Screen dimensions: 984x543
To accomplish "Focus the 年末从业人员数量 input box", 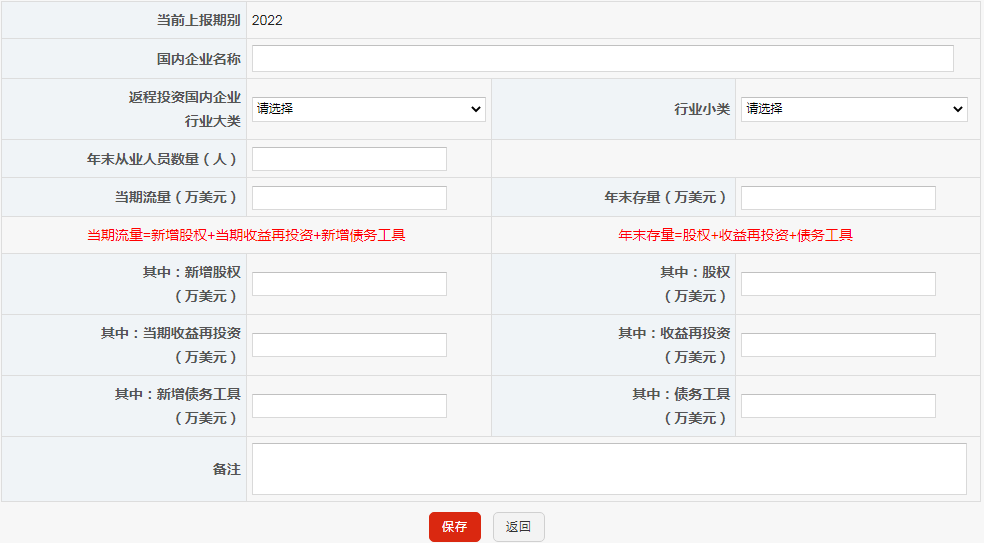I will click(349, 159).
